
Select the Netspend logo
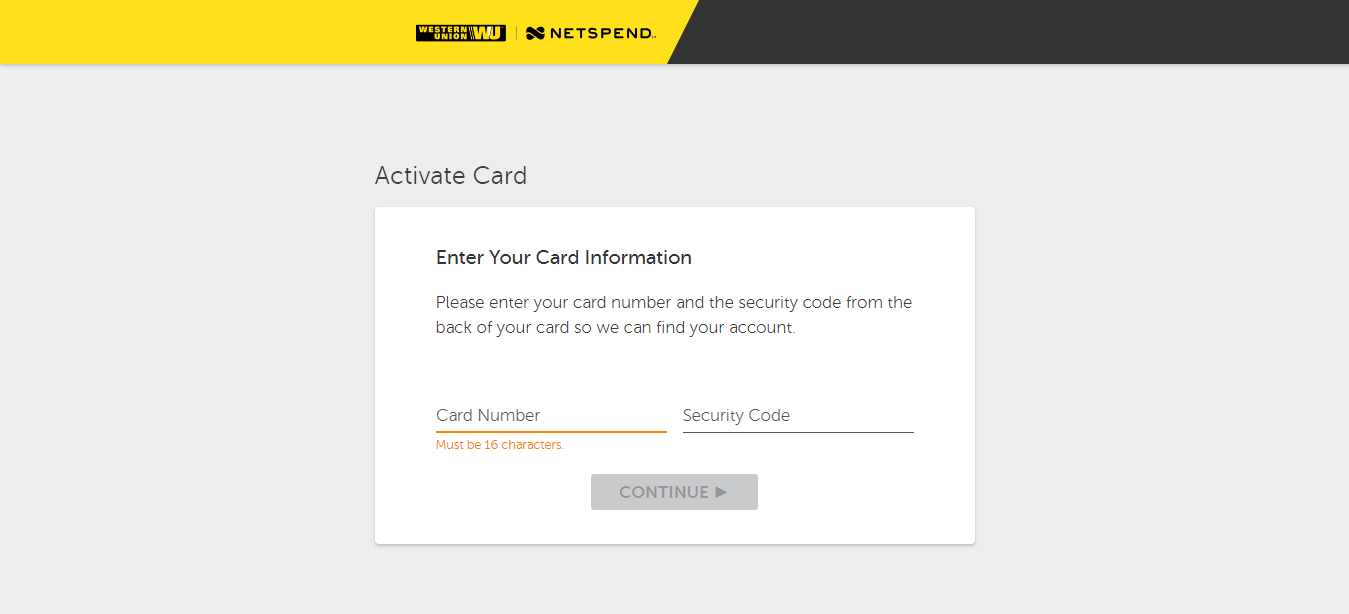pos(590,31)
